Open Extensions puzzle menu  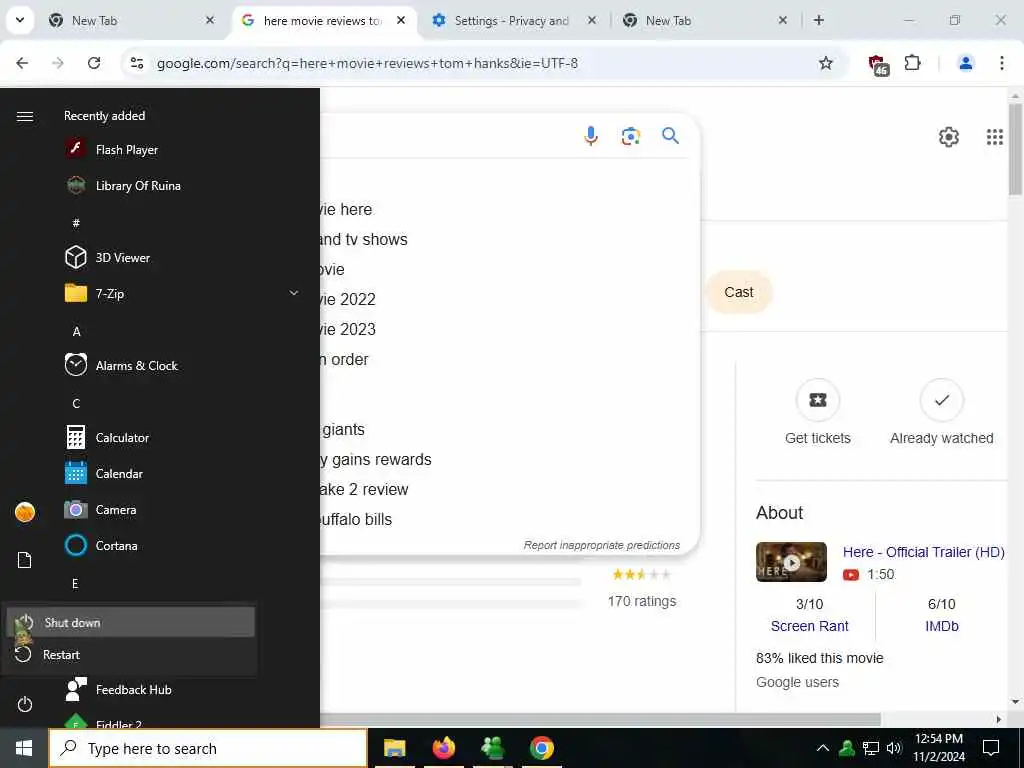[913, 63]
